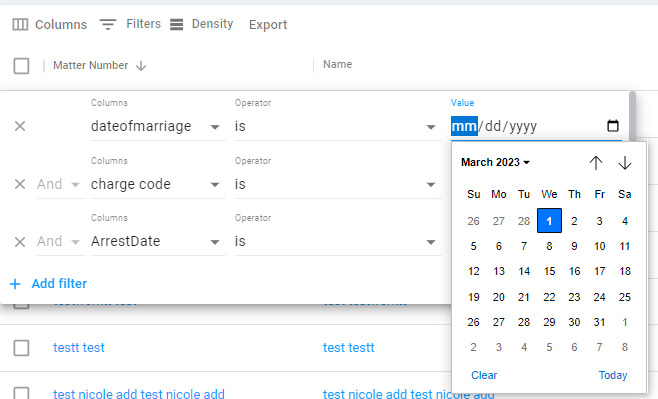
Task: Remove the ArrestDate filter row
Action: click(20, 242)
